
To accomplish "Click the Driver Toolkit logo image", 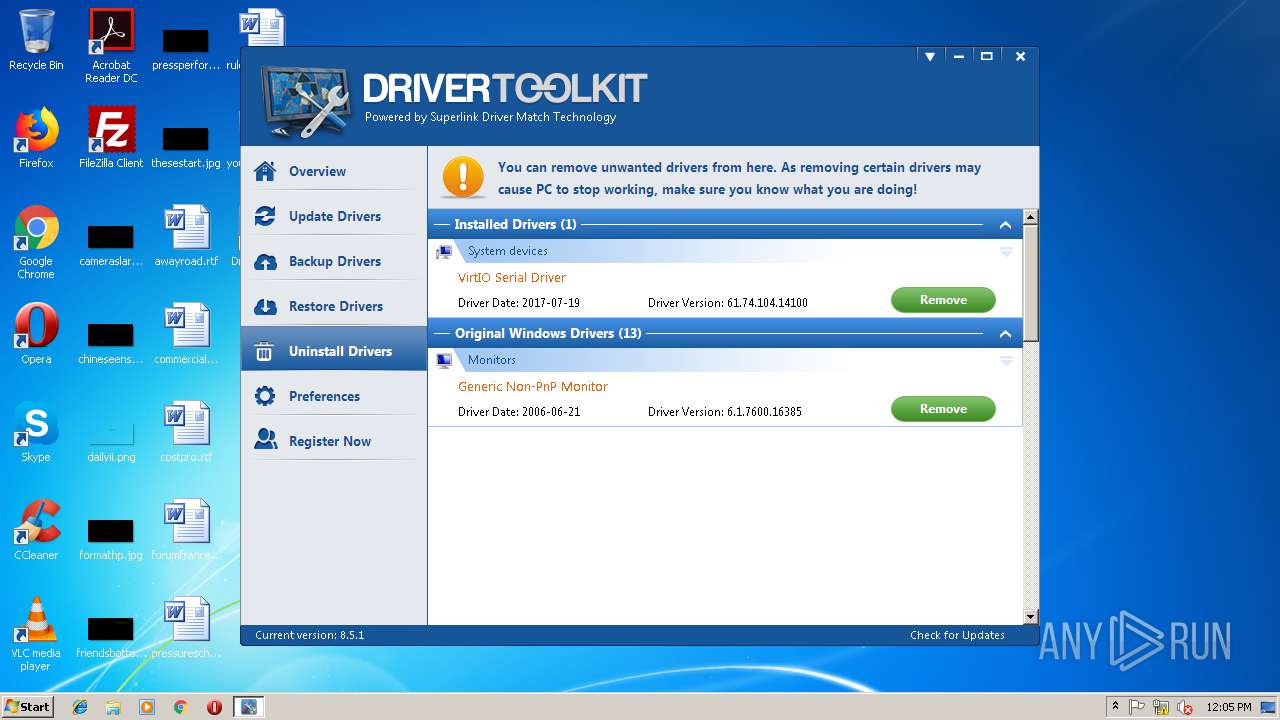I will 306,102.
